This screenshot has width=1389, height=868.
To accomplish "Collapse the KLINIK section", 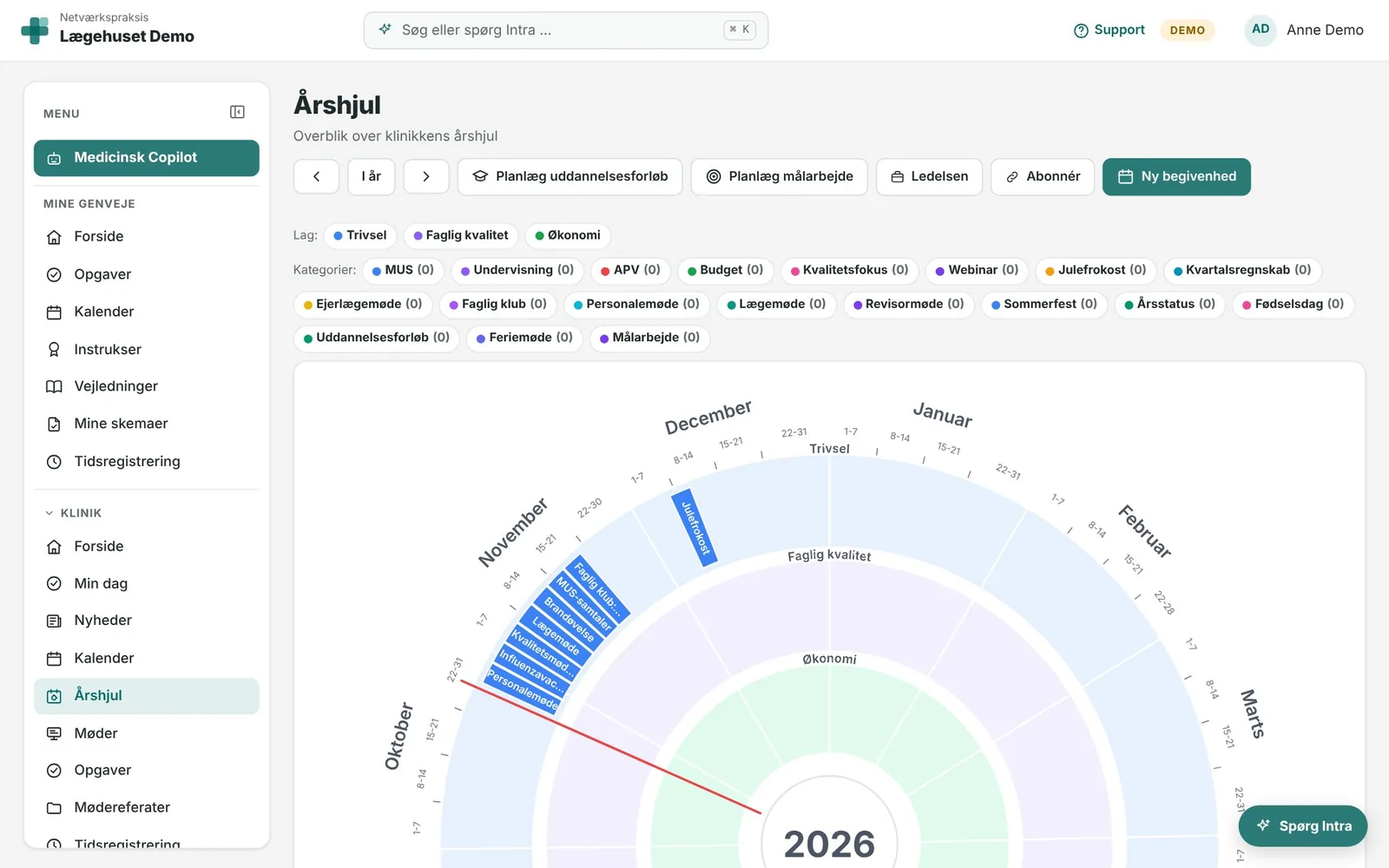I will [73, 513].
